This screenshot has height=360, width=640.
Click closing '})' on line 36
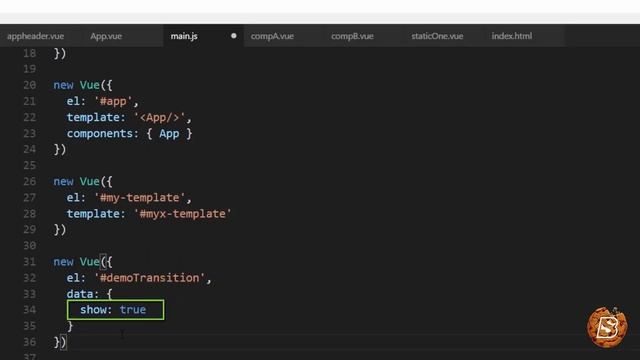pos(60,342)
